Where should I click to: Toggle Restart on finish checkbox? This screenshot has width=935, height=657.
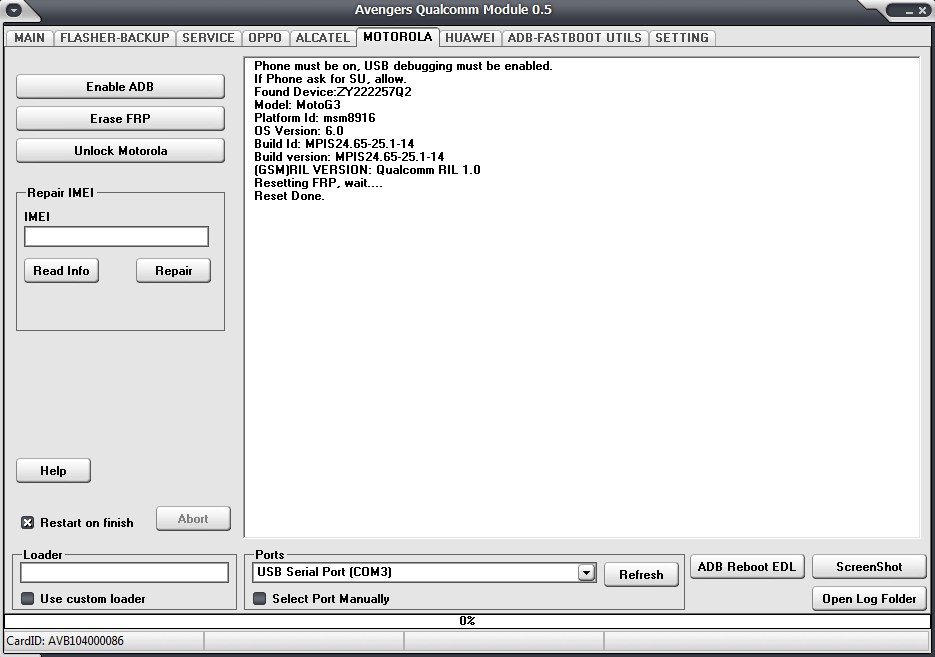pos(27,523)
